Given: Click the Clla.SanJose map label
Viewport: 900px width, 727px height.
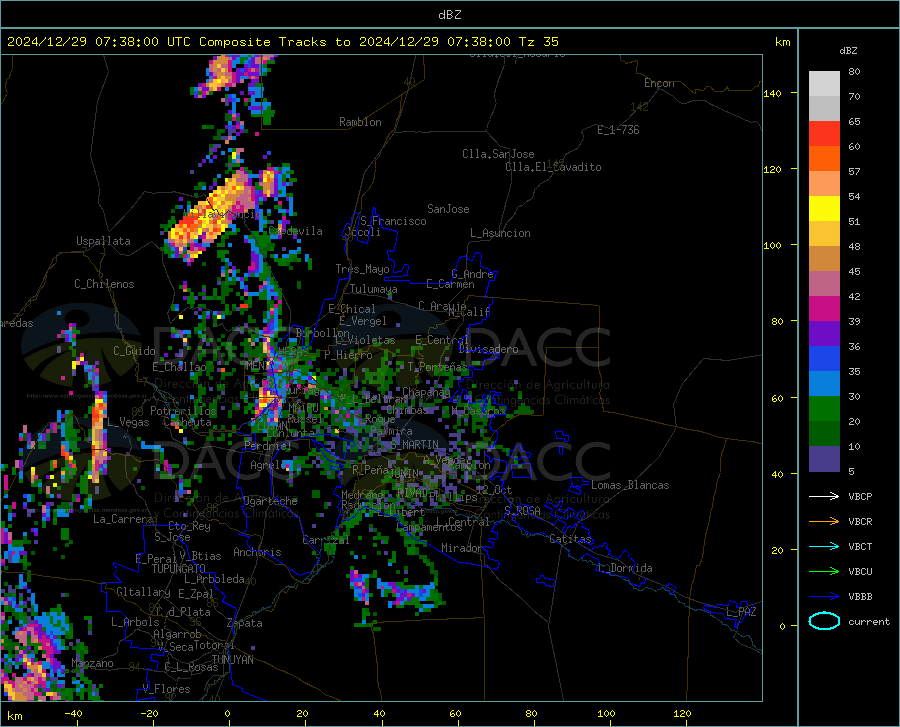Looking at the screenshot, I should pos(498,154).
